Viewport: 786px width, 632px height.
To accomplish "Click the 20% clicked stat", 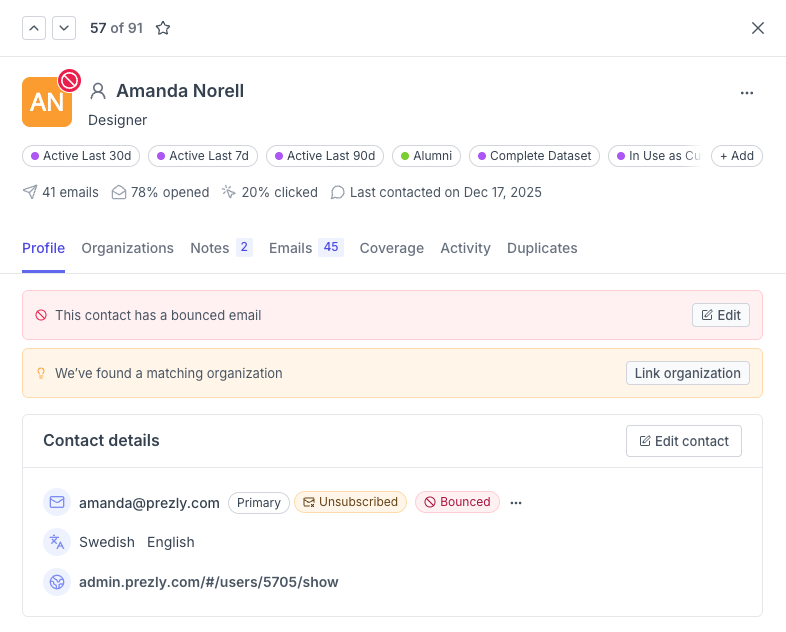I will click(x=270, y=192).
